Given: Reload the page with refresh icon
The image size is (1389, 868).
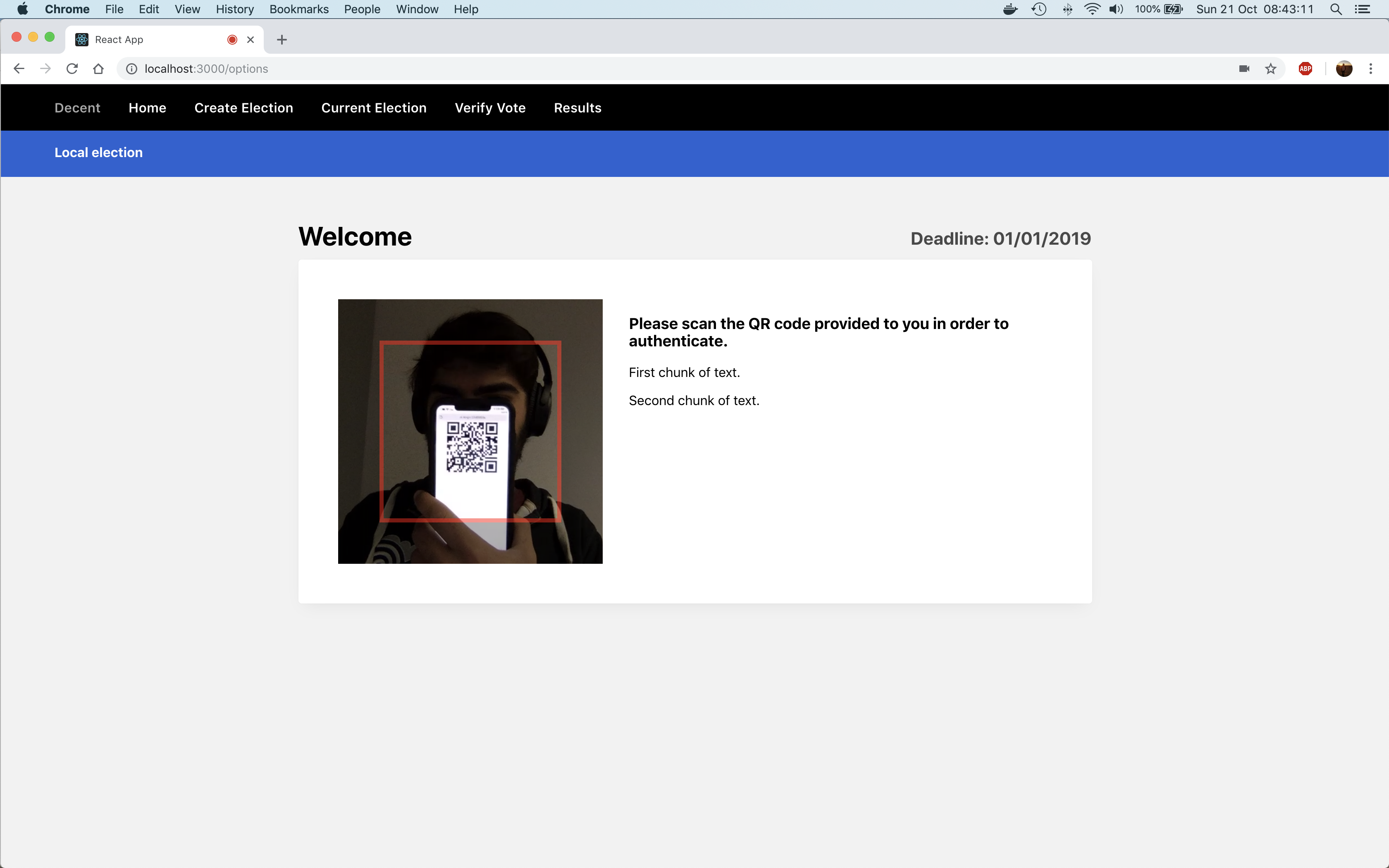Looking at the screenshot, I should point(72,69).
